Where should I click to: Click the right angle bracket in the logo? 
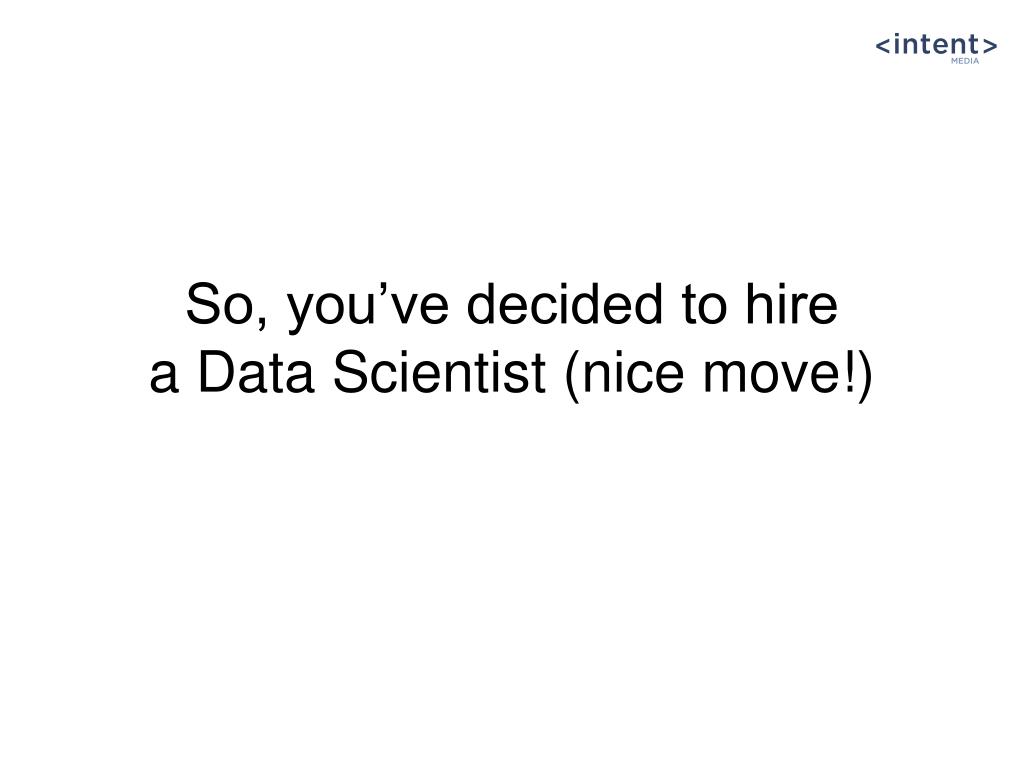pyautogui.click(x=989, y=45)
